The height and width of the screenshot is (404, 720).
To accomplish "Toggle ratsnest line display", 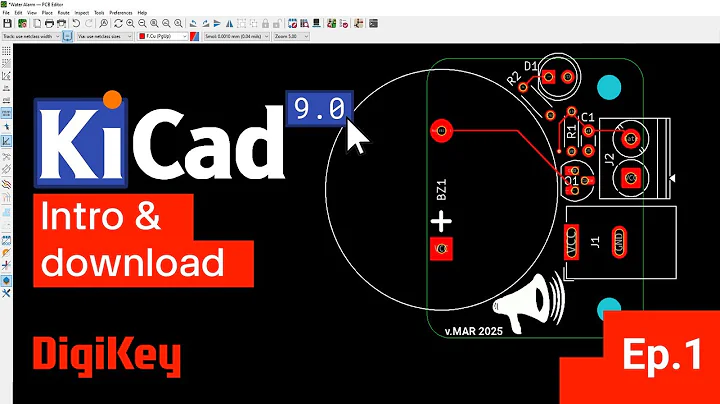I will 6,157.
